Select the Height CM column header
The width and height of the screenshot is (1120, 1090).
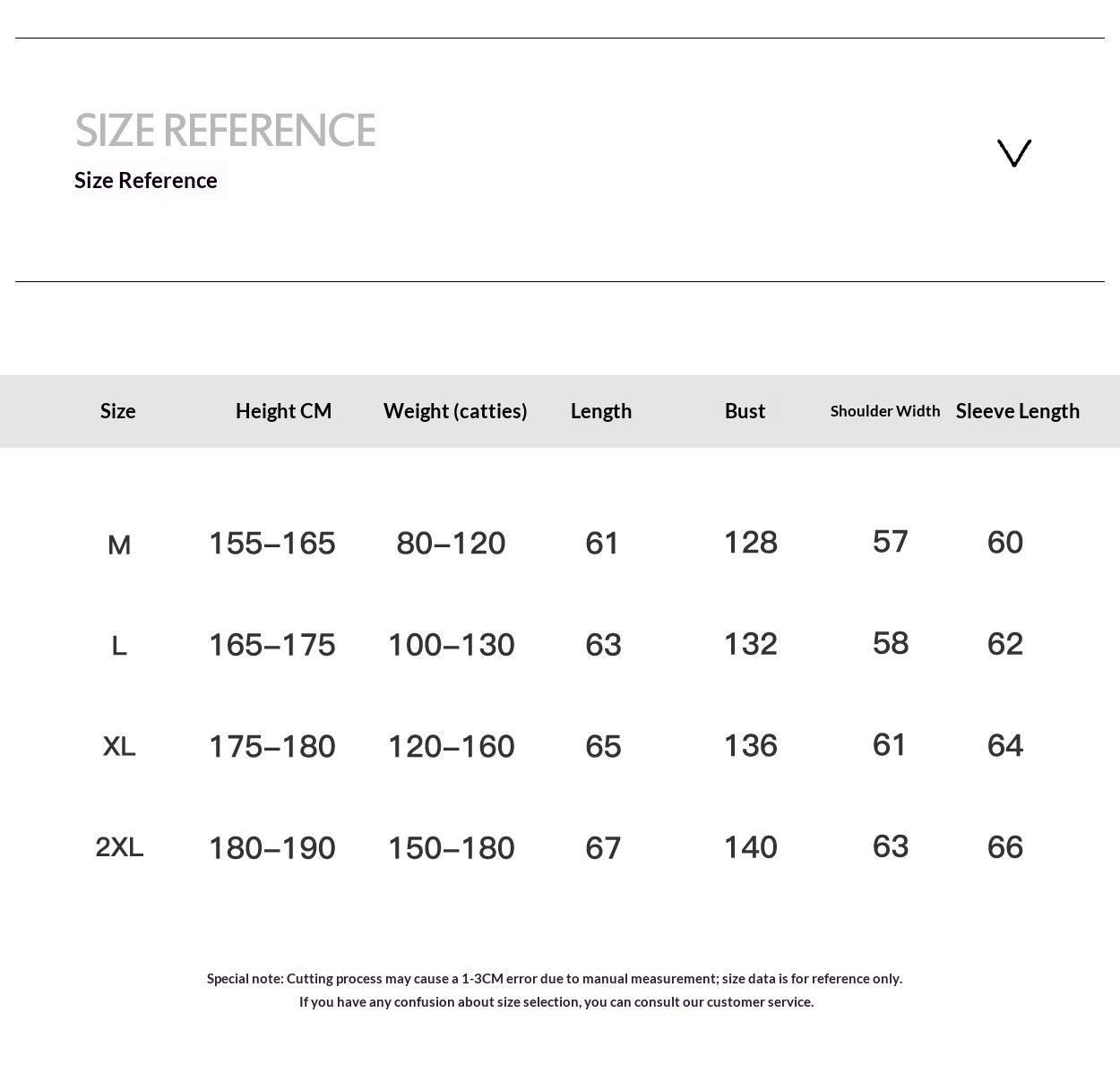(283, 411)
